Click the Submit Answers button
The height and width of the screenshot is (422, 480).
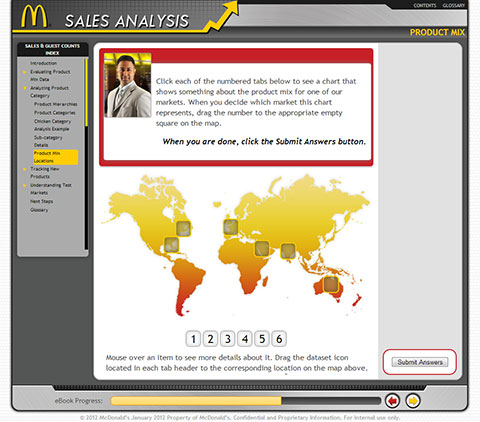click(x=420, y=362)
